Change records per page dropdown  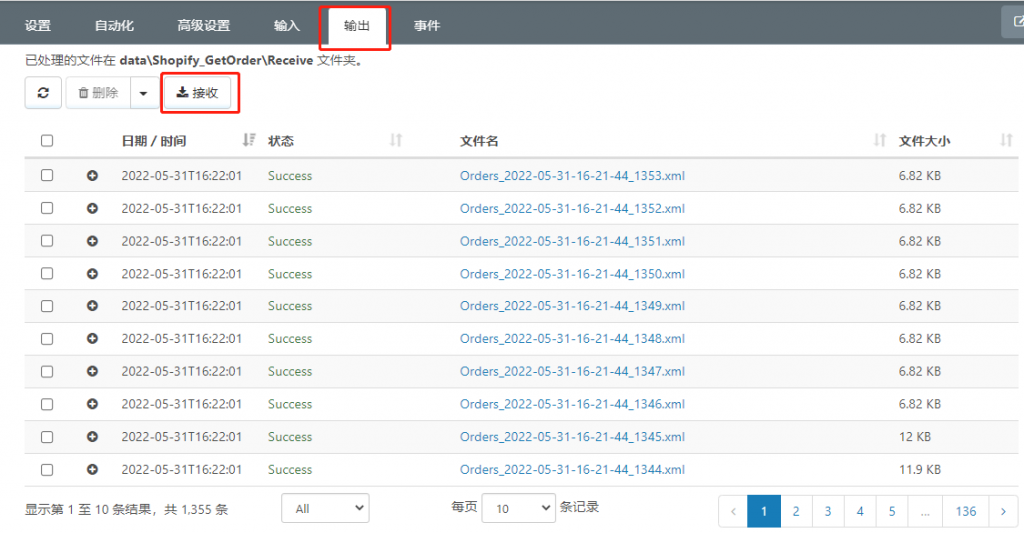pos(519,508)
